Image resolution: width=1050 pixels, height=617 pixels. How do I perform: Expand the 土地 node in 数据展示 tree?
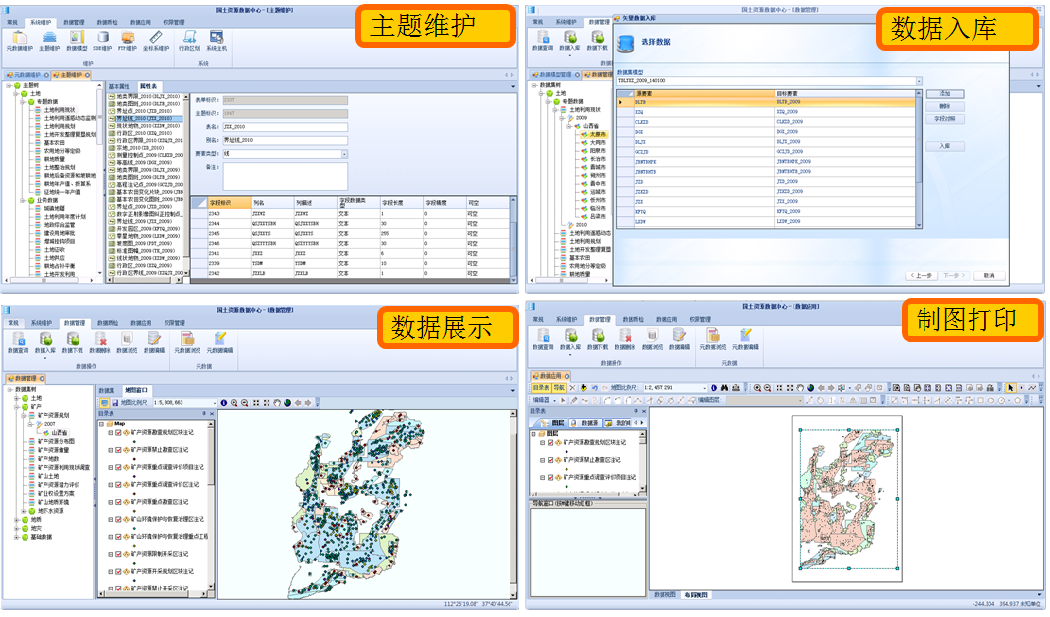pyautogui.click(x=16, y=398)
